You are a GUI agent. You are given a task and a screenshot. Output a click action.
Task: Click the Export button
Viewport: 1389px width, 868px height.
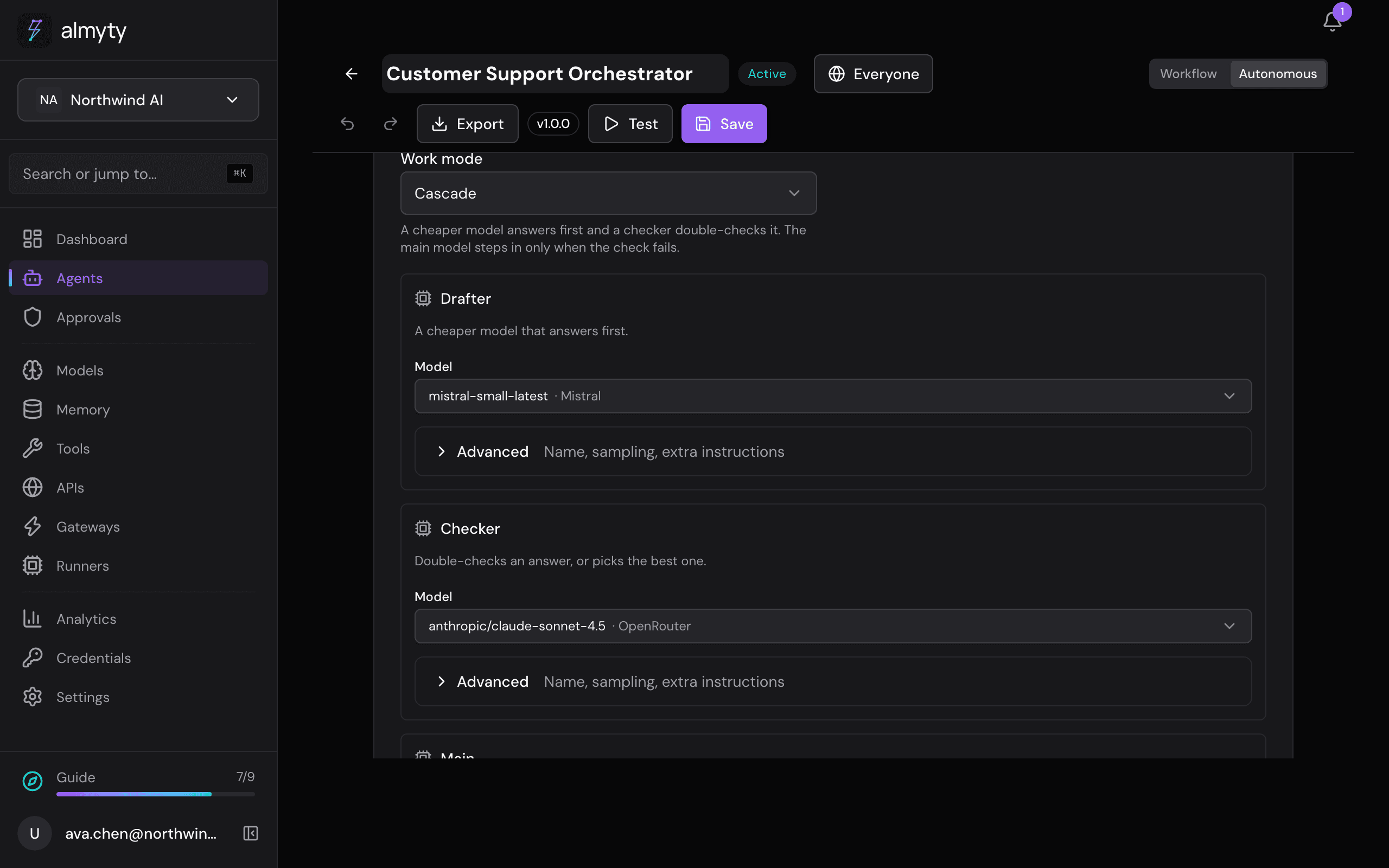(x=467, y=124)
